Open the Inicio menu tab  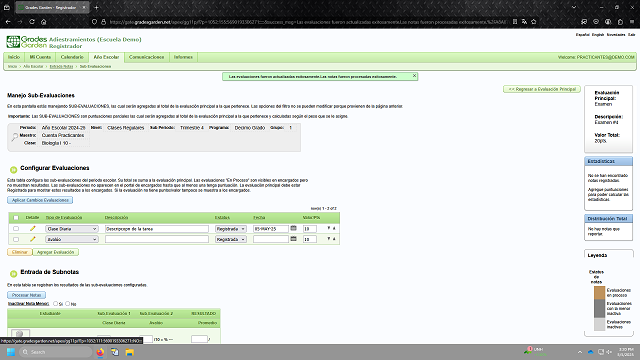pyautogui.click(x=14, y=57)
